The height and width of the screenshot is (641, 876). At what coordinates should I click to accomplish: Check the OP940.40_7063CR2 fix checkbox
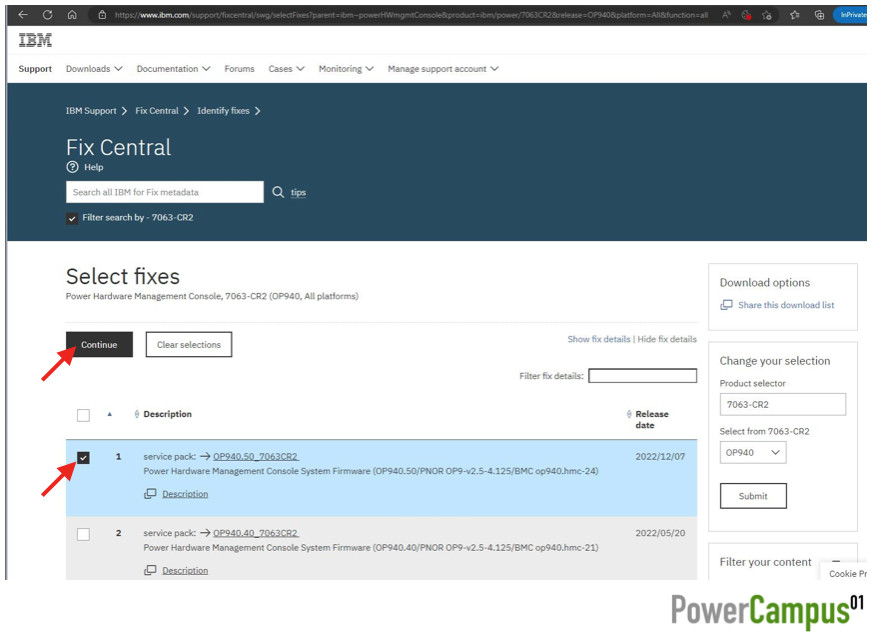[x=83, y=534]
